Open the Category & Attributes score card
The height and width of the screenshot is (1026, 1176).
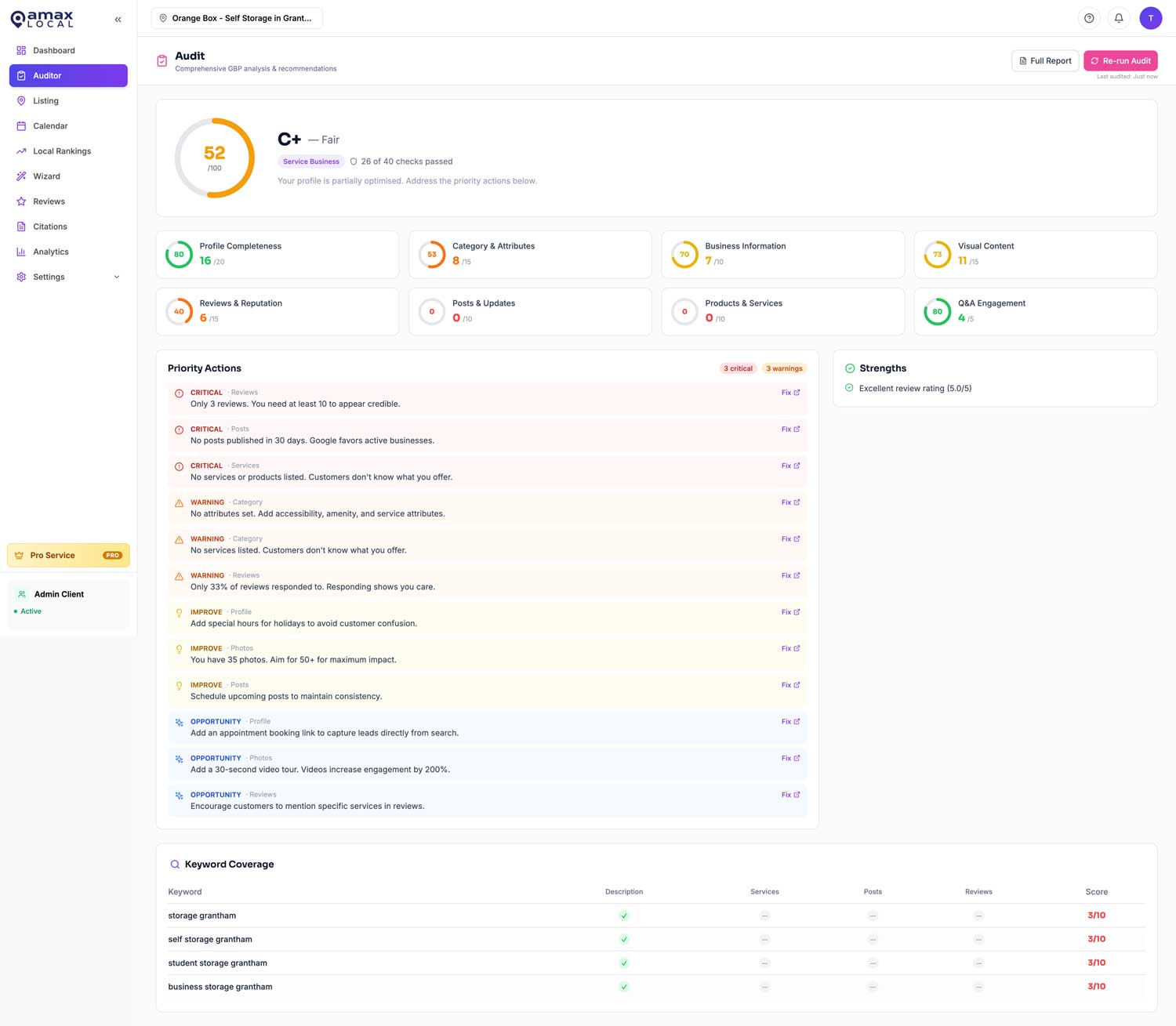530,254
